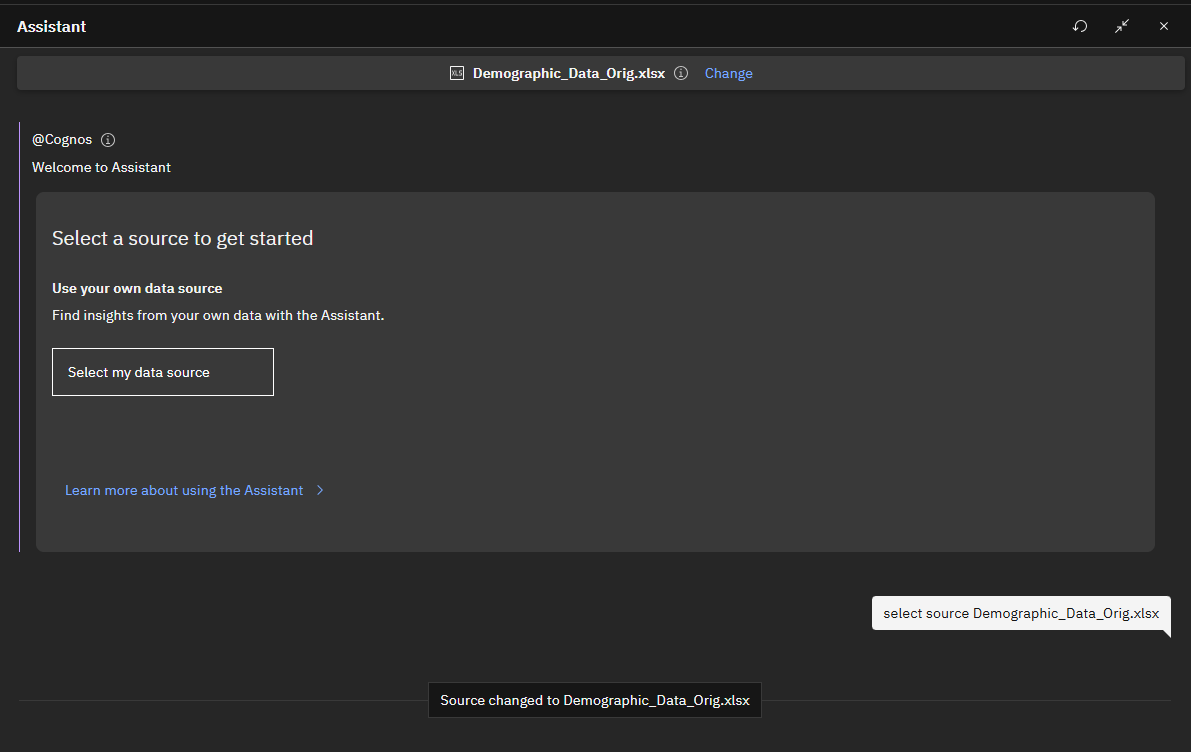Image resolution: width=1191 pixels, height=752 pixels.
Task: Click the info icon next to @Cognos
Action: (x=108, y=140)
